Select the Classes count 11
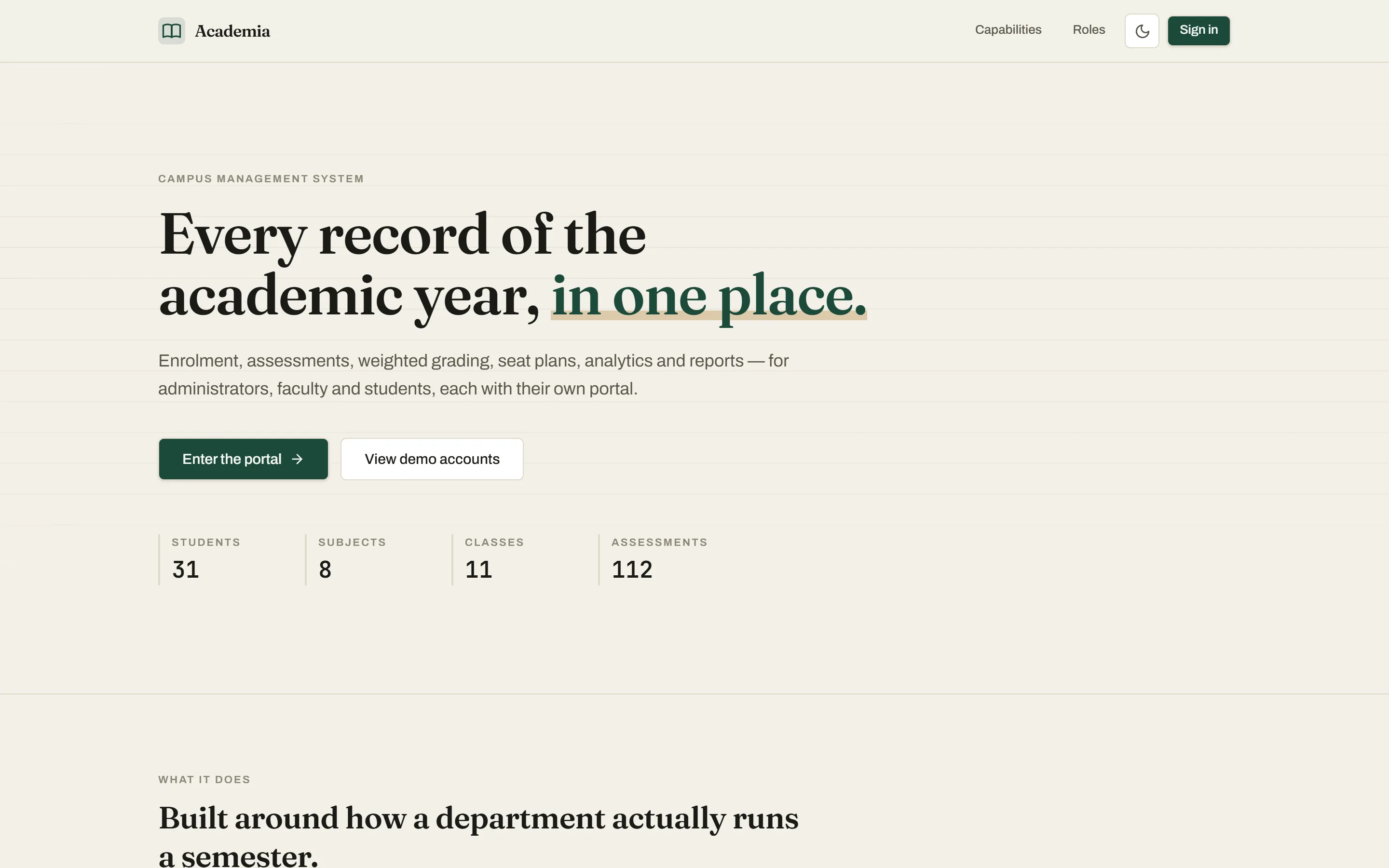Screen dimensions: 1389x868 478,570
